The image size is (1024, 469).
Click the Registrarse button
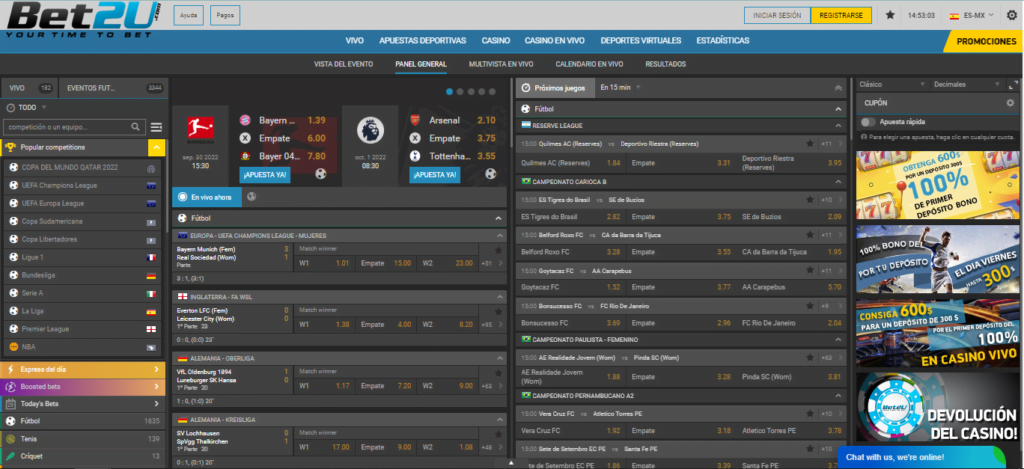(840, 16)
